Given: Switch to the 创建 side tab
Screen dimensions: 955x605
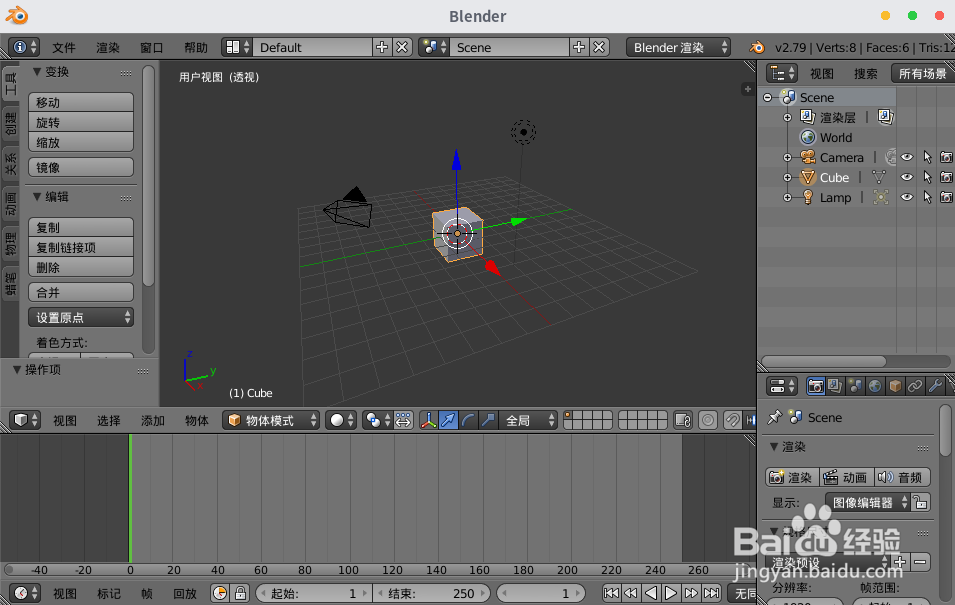Looking at the screenshot, I should click(x=10, y=124).
